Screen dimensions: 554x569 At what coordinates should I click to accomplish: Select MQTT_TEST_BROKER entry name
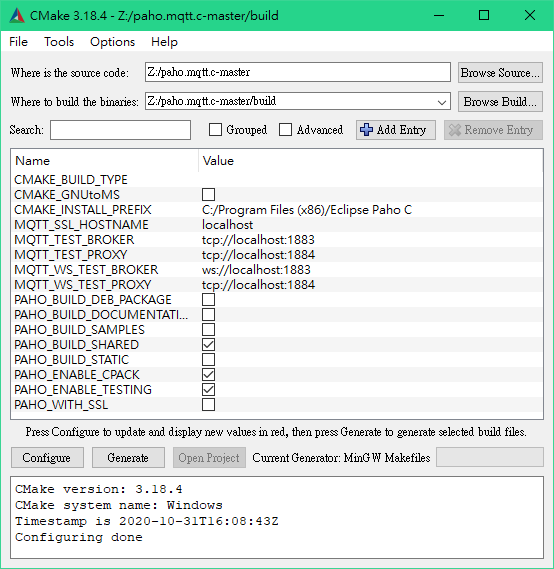(x=74, y=240)
